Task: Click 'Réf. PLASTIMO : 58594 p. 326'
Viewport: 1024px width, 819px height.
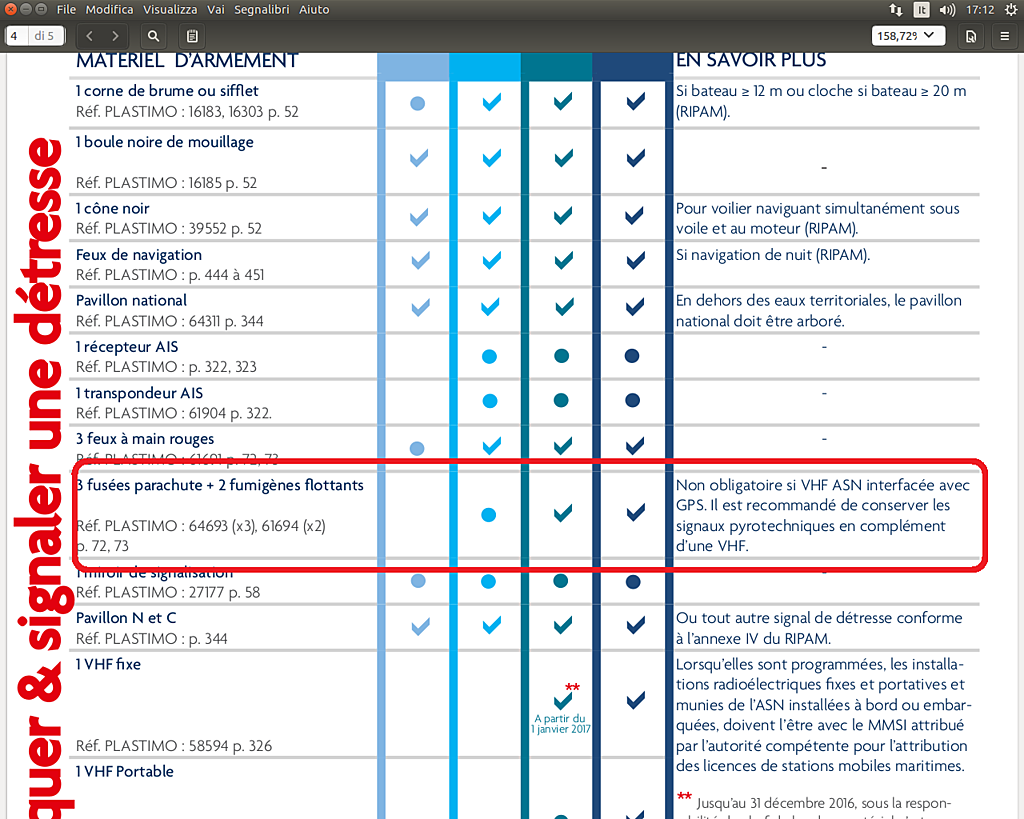Action: click(174, 746)
